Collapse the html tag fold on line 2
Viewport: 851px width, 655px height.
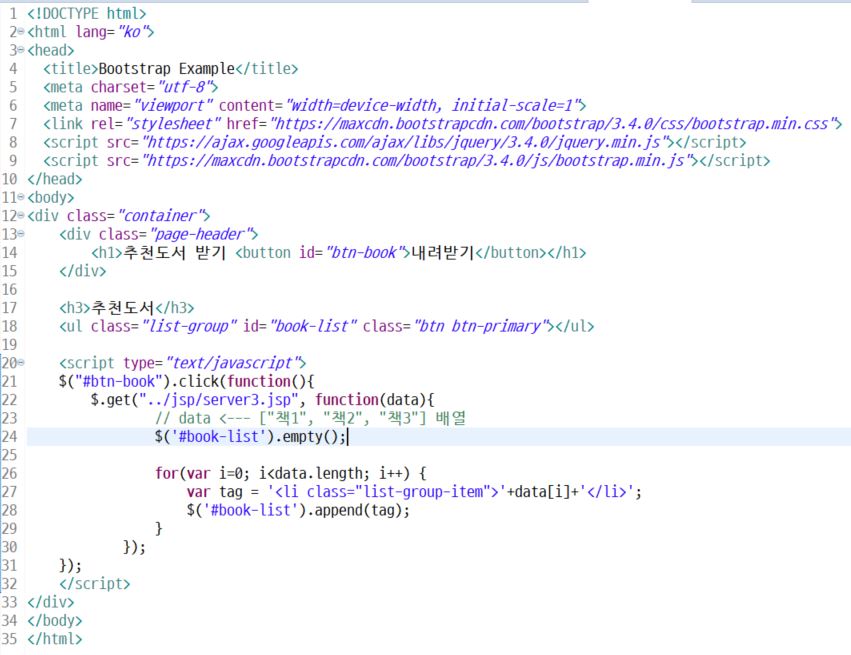pyautogui.click(x=21, y=31)
